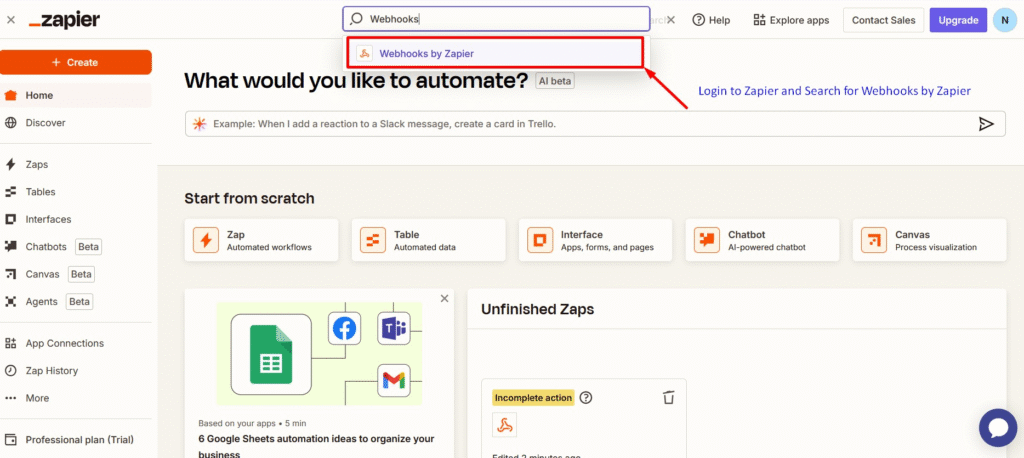Click the Microsoft Teams icon in illustration
The width and height of the screenshot is (1024, 458).
tap(394, 329)
